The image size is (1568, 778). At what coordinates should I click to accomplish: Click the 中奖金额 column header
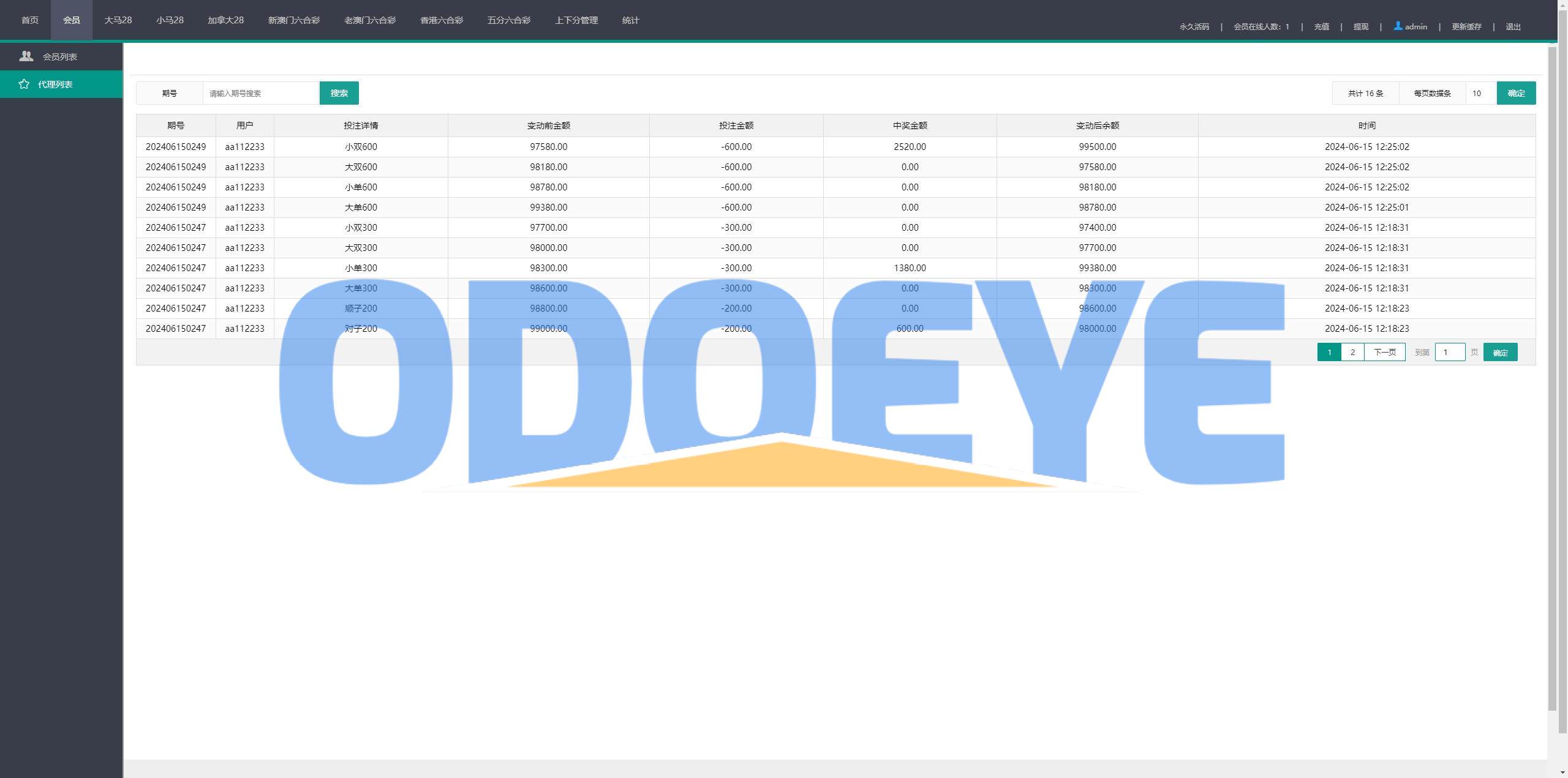coord(910,125)
